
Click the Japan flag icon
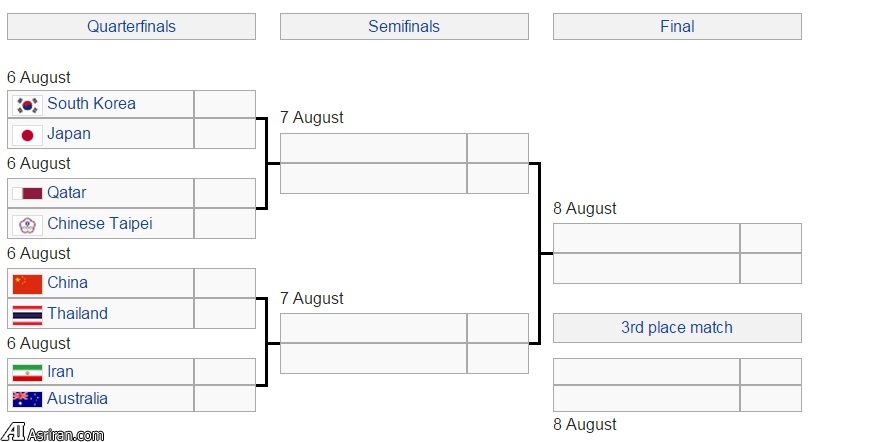(x=27, y=134)
